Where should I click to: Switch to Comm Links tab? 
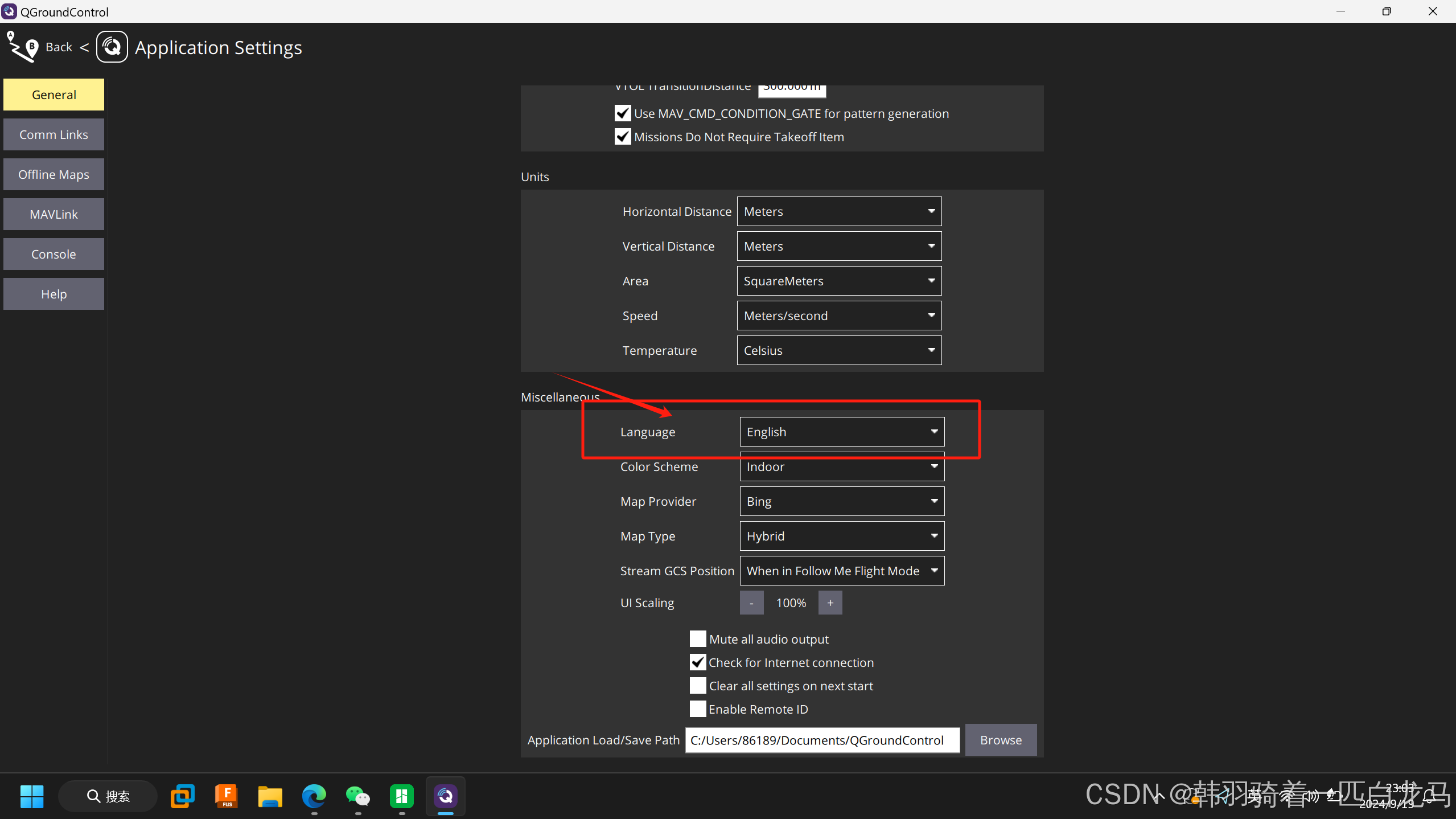pyautogui.click(x=54, y=134)
